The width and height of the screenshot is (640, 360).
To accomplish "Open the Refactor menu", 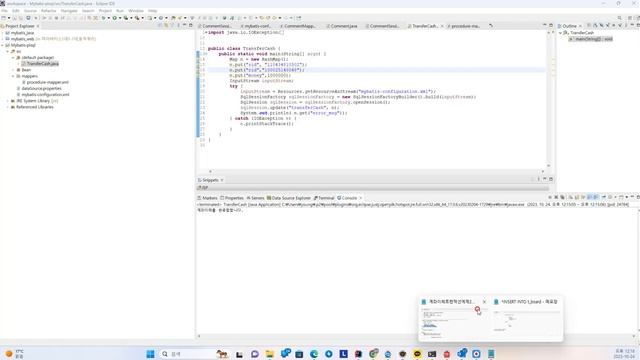I will [x=49, y=11].
